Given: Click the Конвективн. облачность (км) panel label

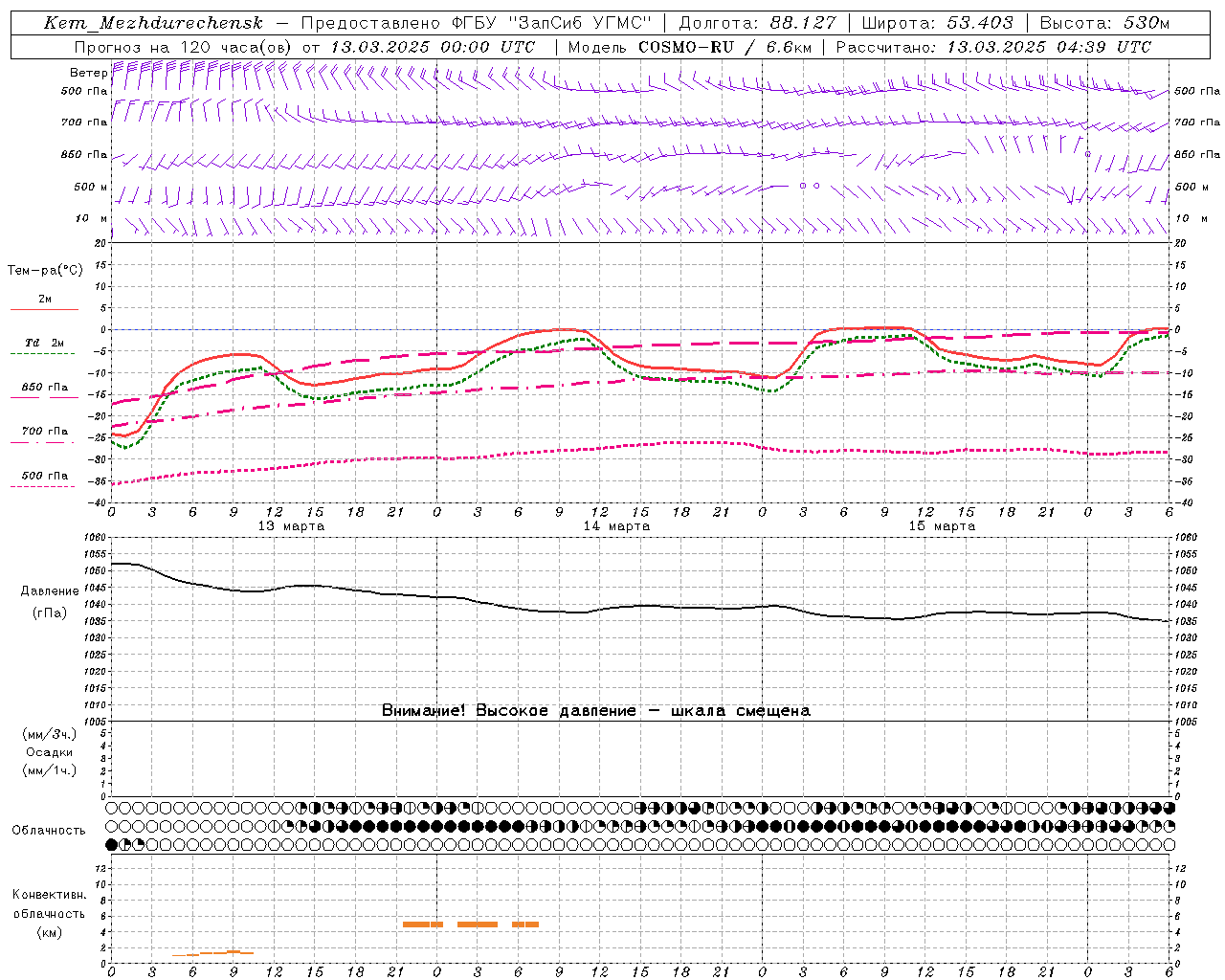Looking at the screenshot, I should 49,913.
